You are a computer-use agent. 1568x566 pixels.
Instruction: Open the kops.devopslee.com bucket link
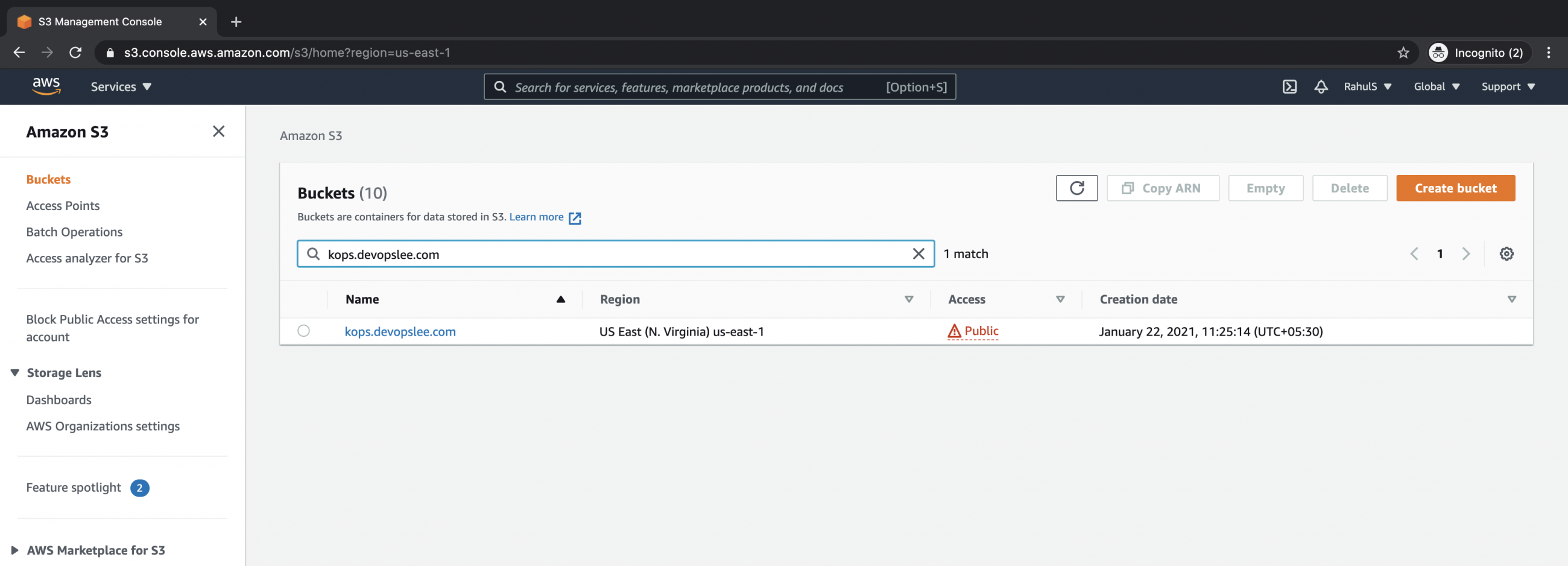point(400,331)
